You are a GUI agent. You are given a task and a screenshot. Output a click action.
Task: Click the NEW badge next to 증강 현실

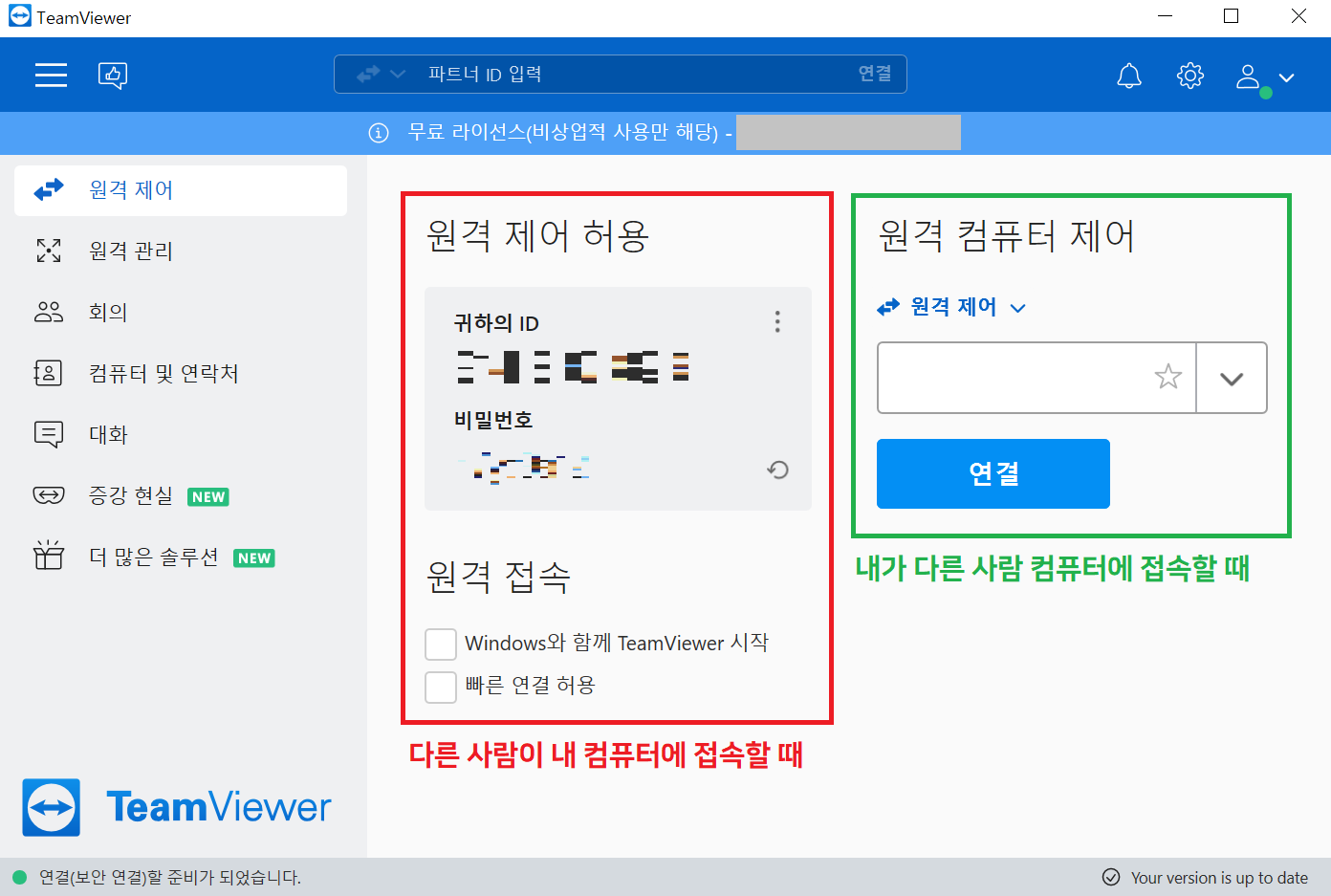click(208, 496)
